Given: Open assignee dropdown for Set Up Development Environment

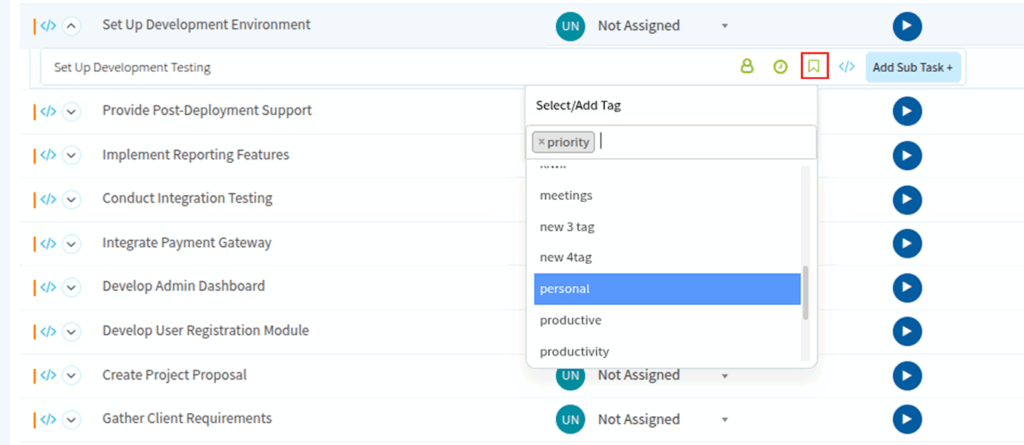Looking at the screenshot, I should pos(725,26).
